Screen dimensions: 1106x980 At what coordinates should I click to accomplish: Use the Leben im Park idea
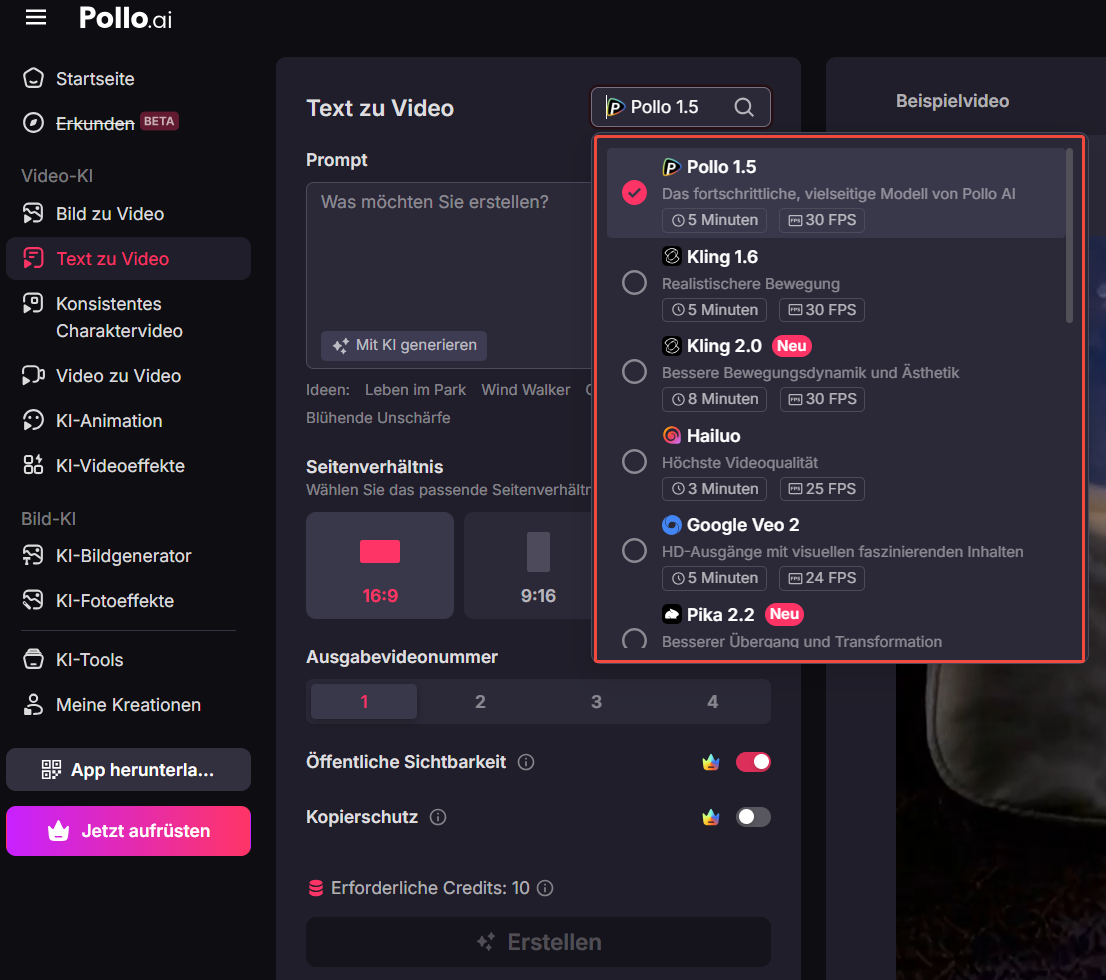pyautogui.click(x=415, y=389)
